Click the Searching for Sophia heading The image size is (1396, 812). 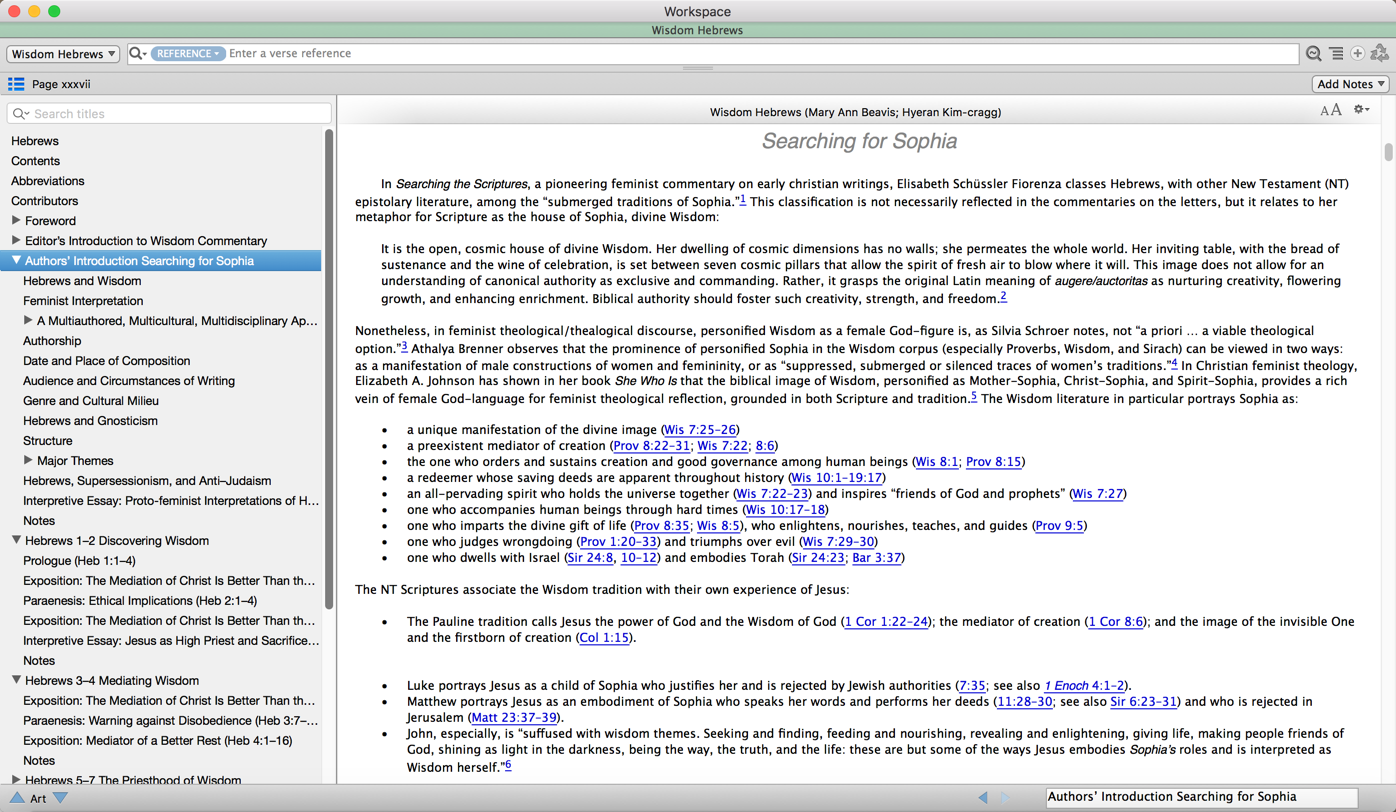pos(859,142)
